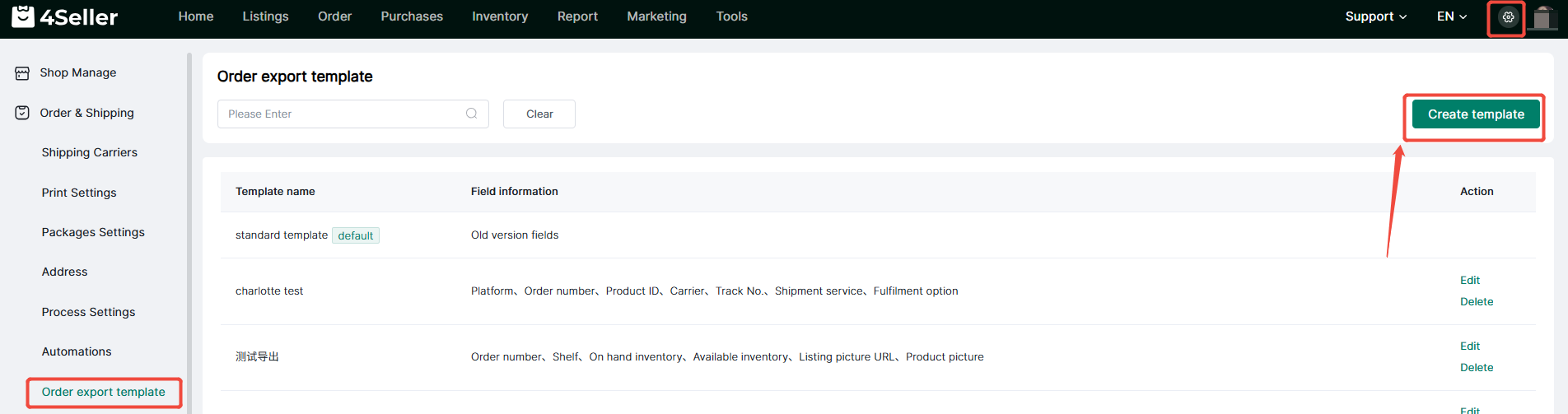Open Print Settings in sidebar
The height and width of the screenshot is (414, 1568).
click(79, 193)
